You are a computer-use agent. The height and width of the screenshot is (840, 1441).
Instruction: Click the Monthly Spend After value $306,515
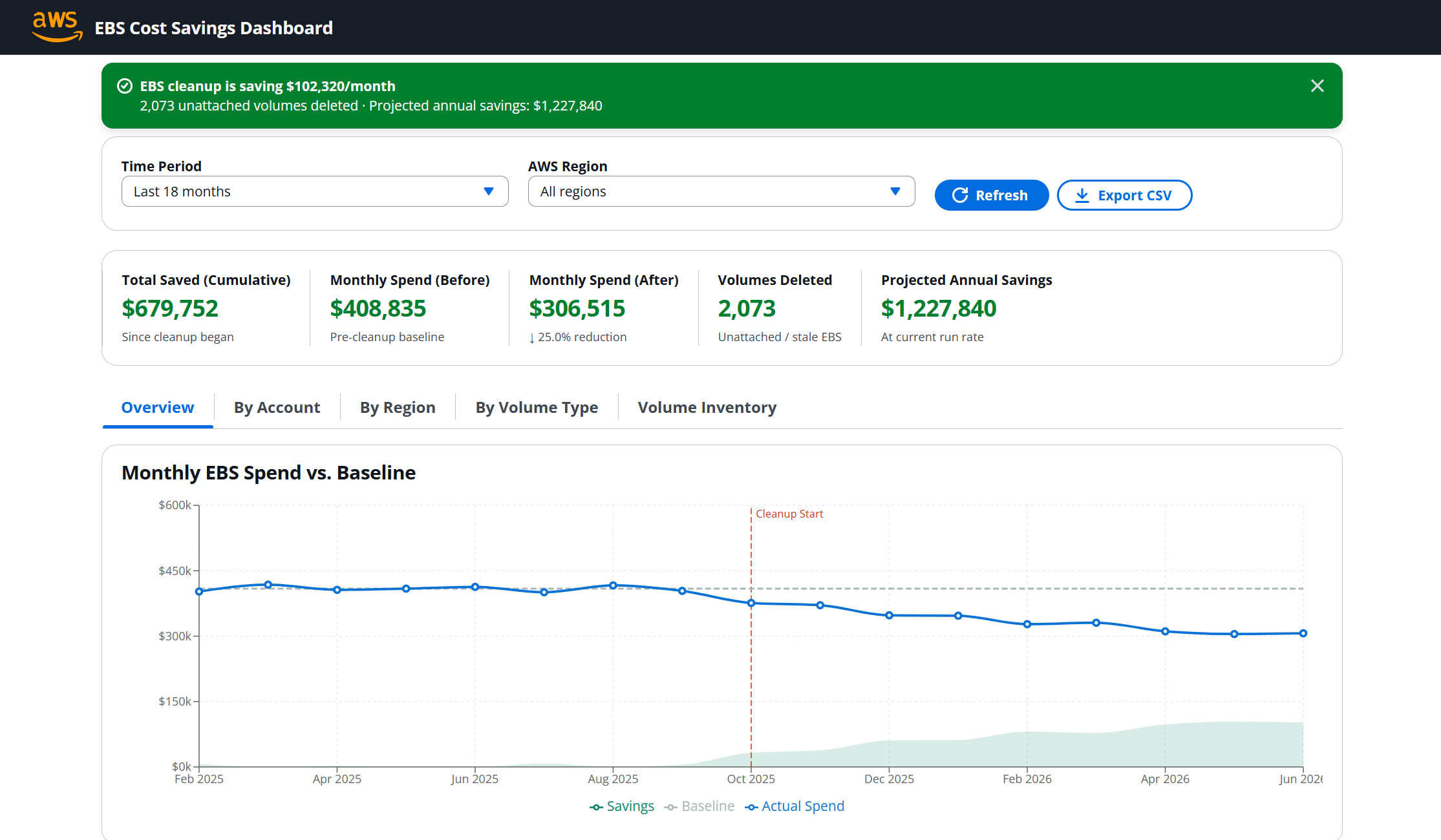[x=577, y=309]
